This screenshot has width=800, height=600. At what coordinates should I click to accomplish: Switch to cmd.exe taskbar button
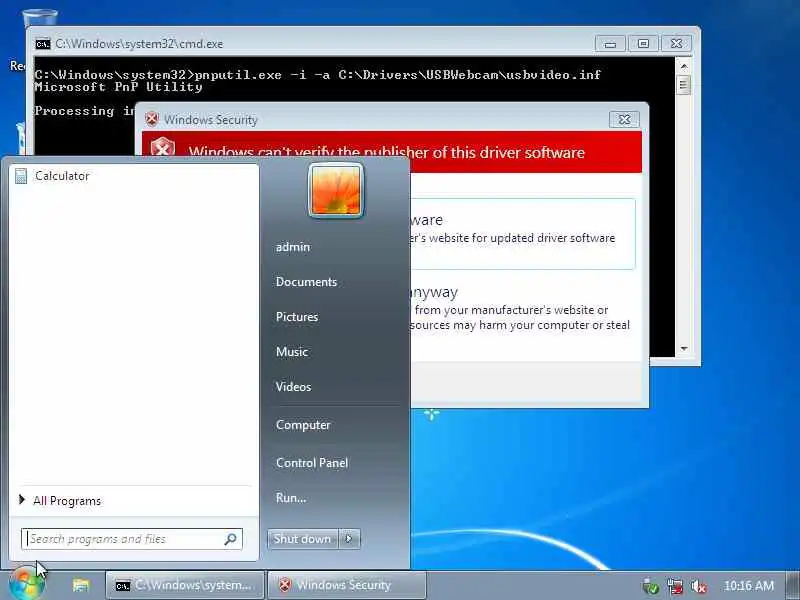click(185, 585)
